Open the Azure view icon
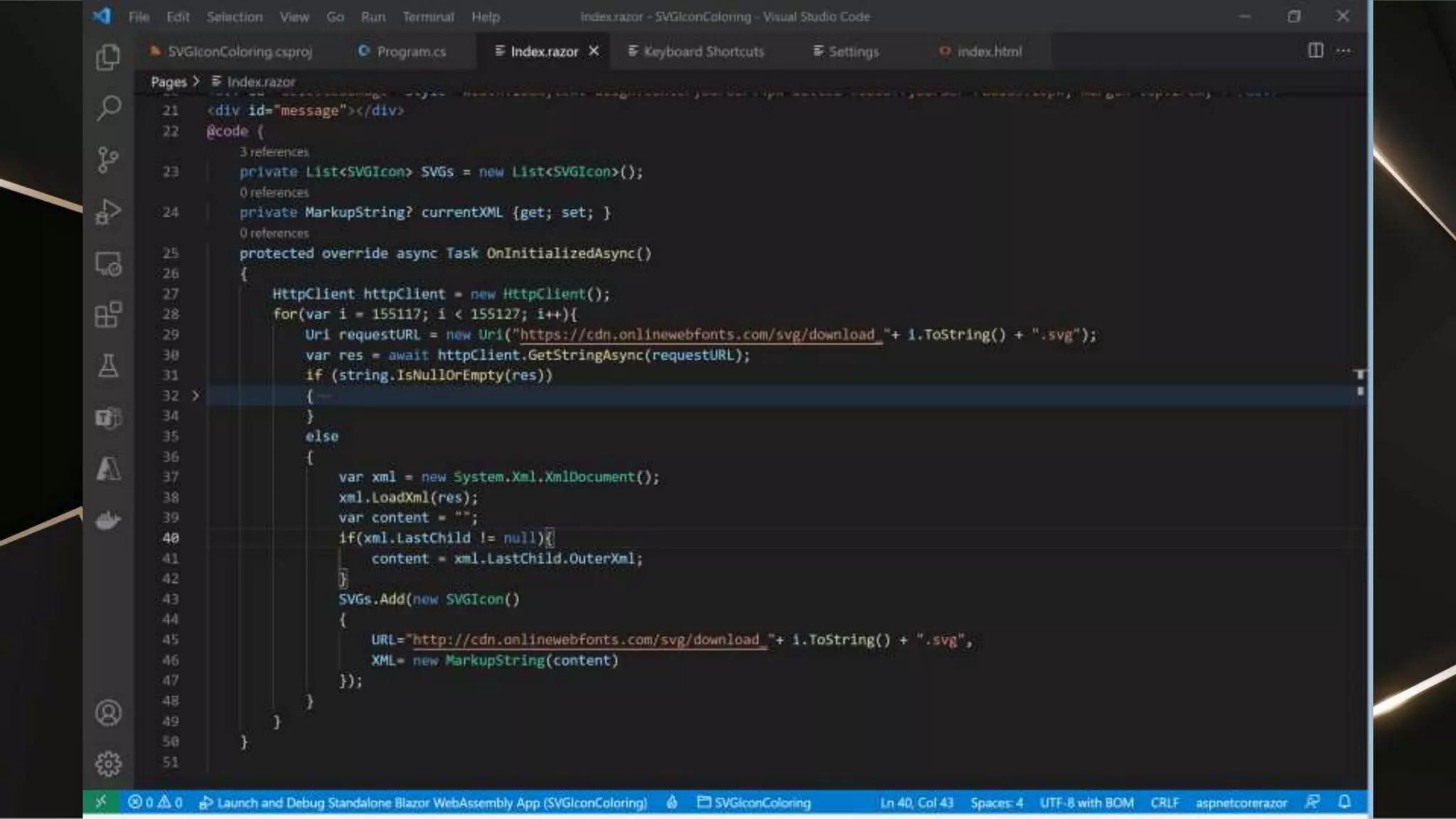The image size is (1456, 819). point(108,469)
